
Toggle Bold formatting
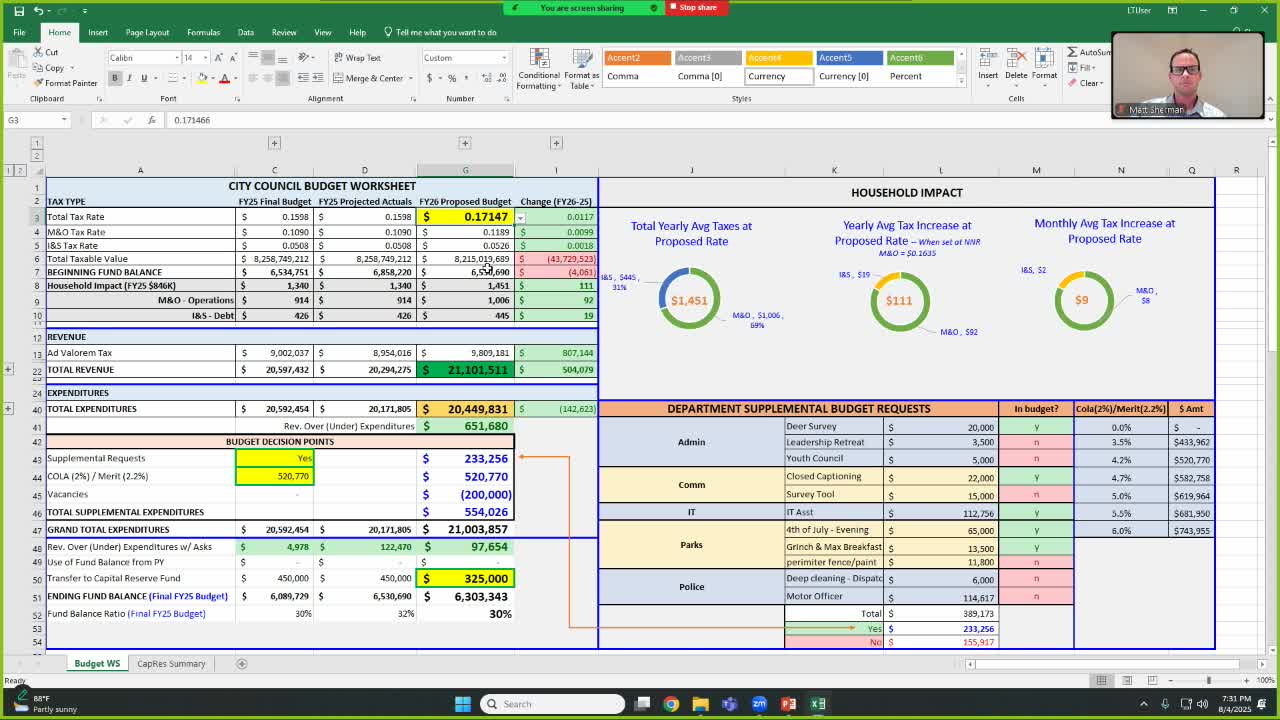pyautogui.click(x=114, y=78)
